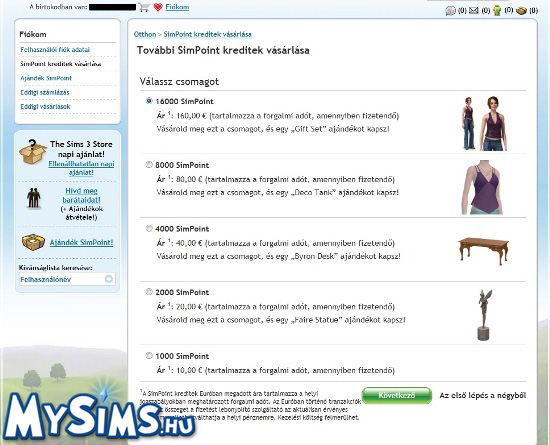Follow the Otthon breadcrumb link
The height and width of the screenshot is (445, 550).
[x=145, y=34]
